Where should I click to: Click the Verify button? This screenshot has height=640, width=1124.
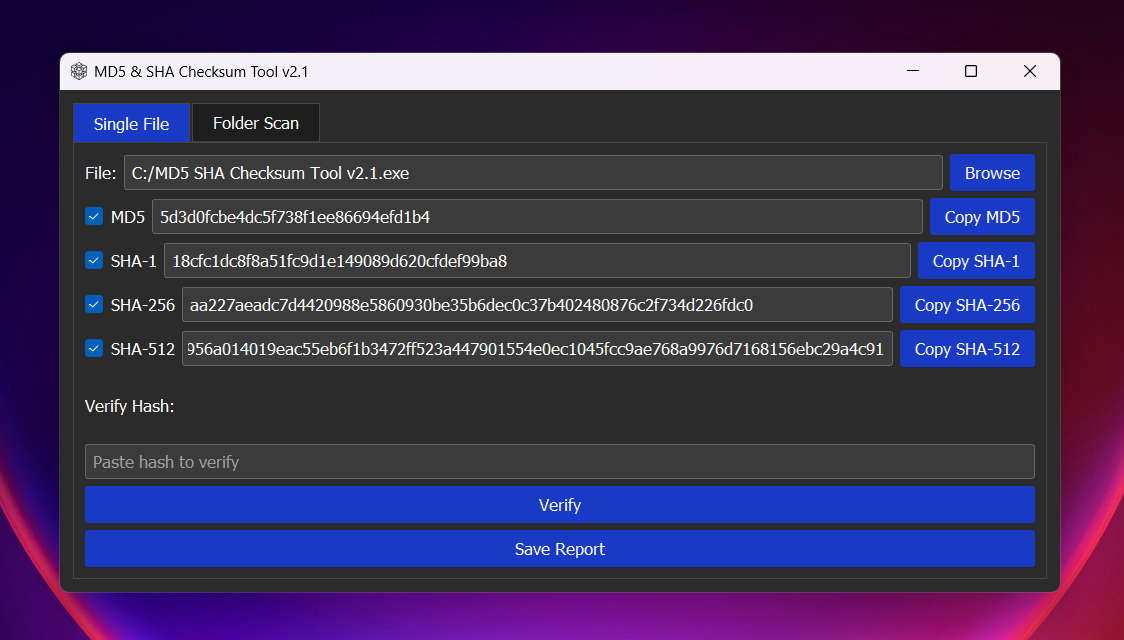coord(559,505)
